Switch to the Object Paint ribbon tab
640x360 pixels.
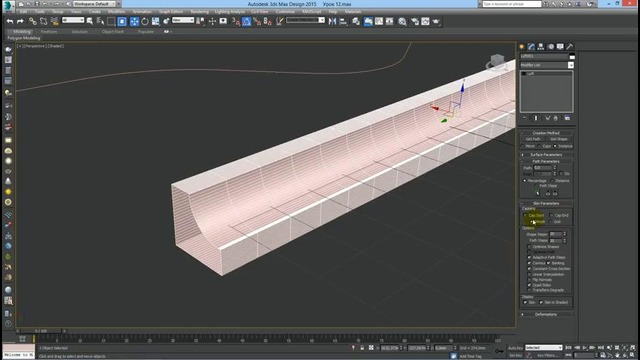(x=113, y=31)
